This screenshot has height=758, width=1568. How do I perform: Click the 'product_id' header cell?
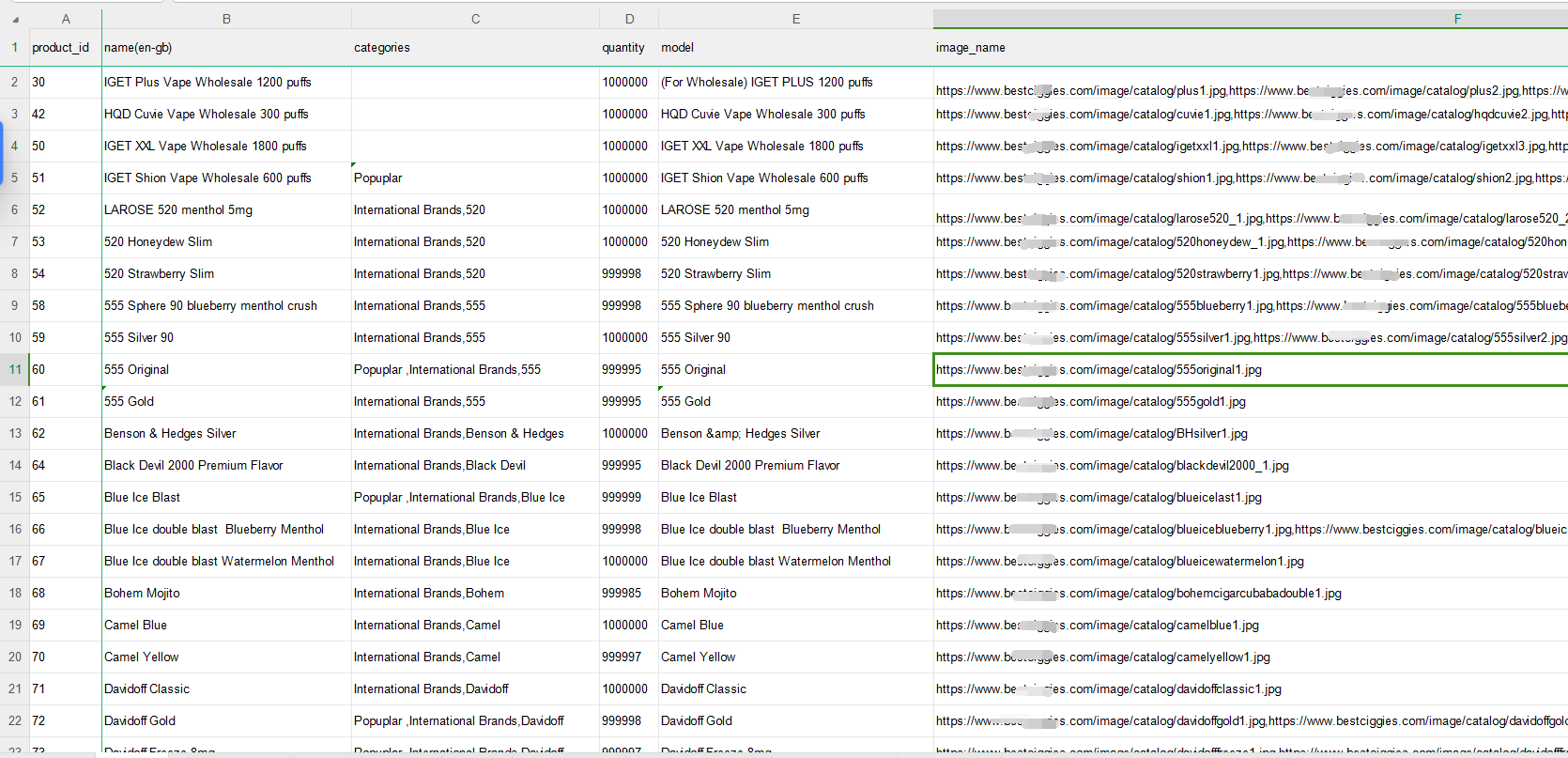[66, 47]
